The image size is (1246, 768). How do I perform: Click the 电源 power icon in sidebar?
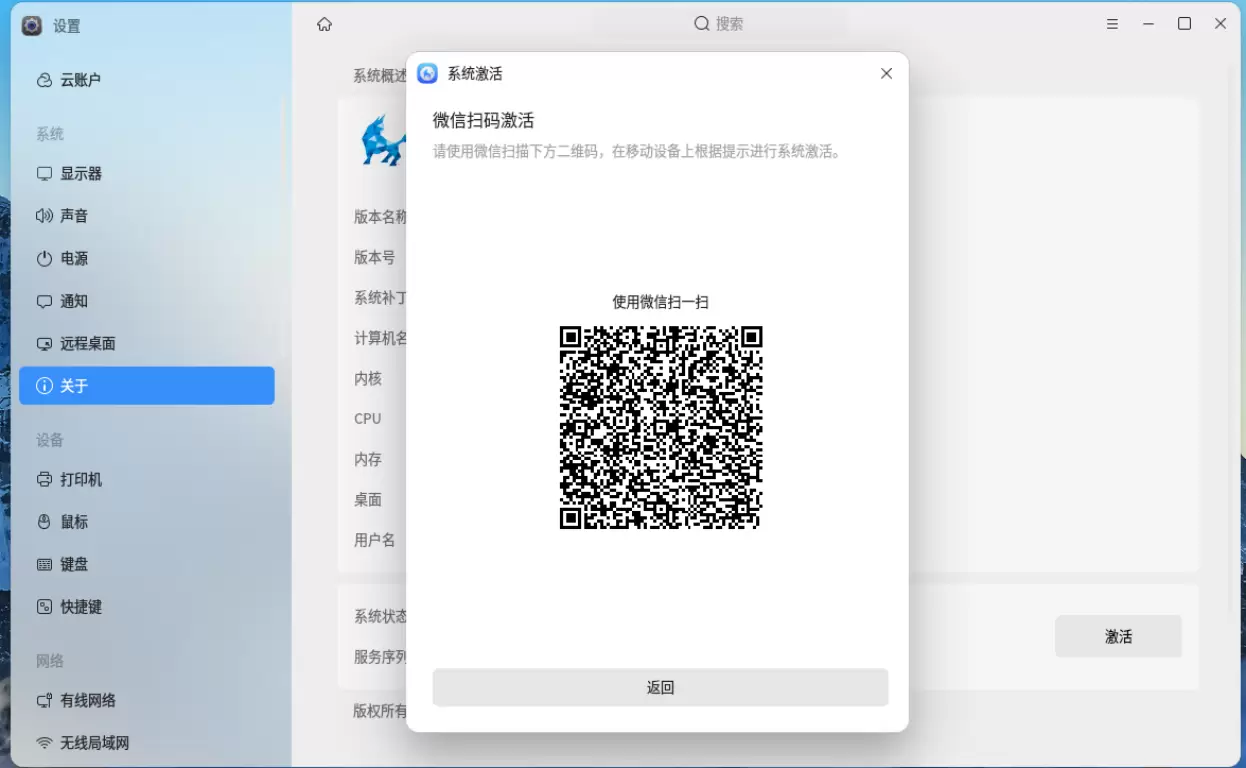44,258
